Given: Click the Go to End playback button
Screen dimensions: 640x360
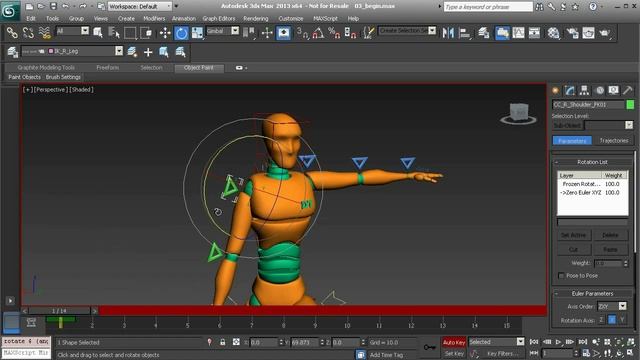Looking at the screenshot, I should (x=582, y=342).
